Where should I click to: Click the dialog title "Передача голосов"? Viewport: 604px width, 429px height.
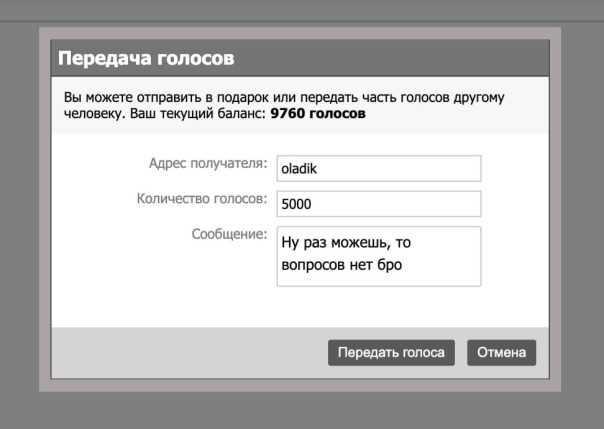(146, 58)
